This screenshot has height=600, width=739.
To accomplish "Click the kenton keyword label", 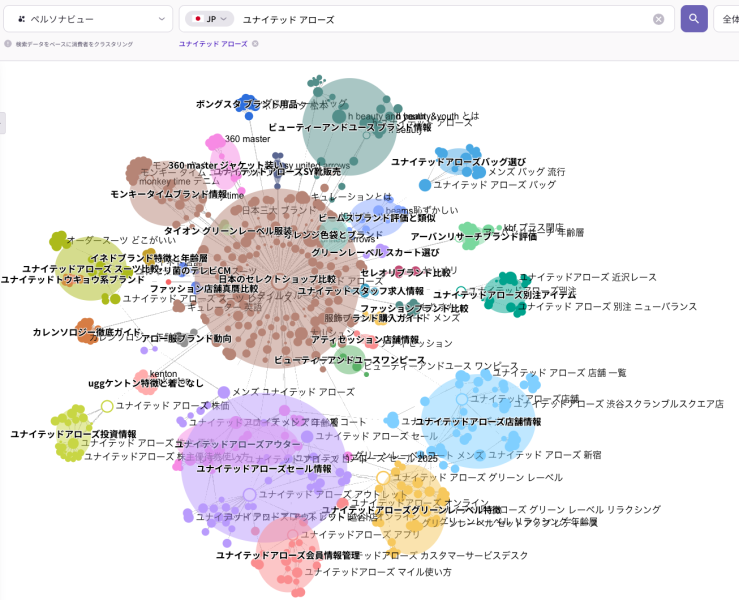I will (164, 374).
